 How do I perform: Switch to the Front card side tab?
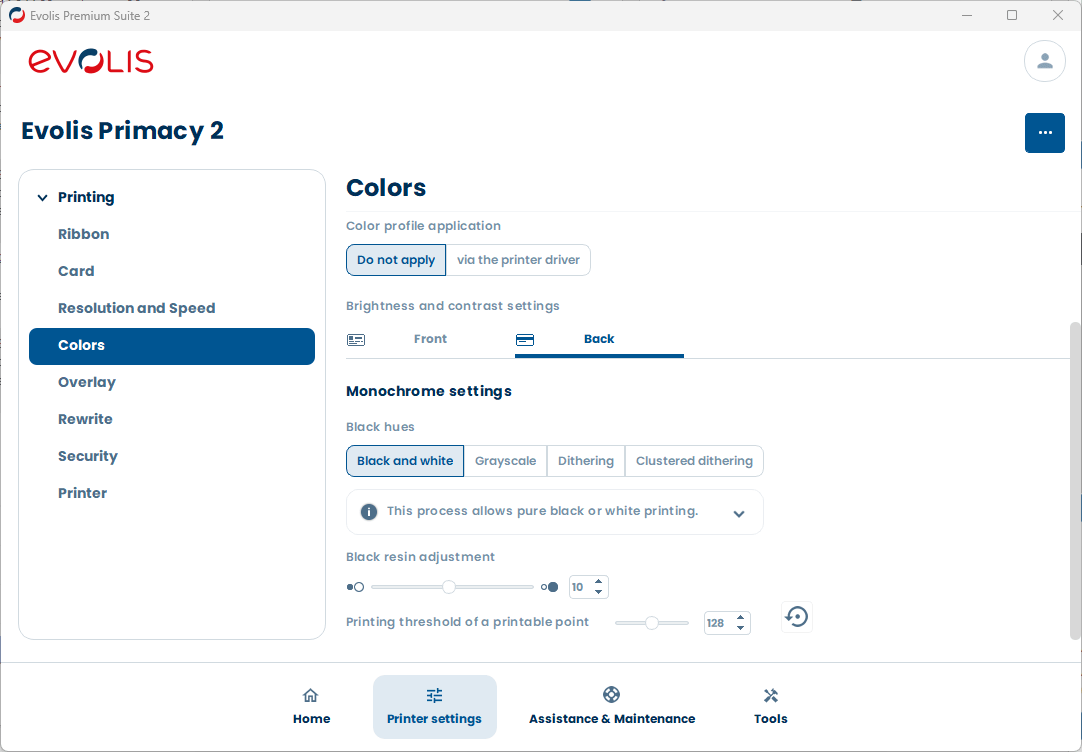tap(430, 339)
